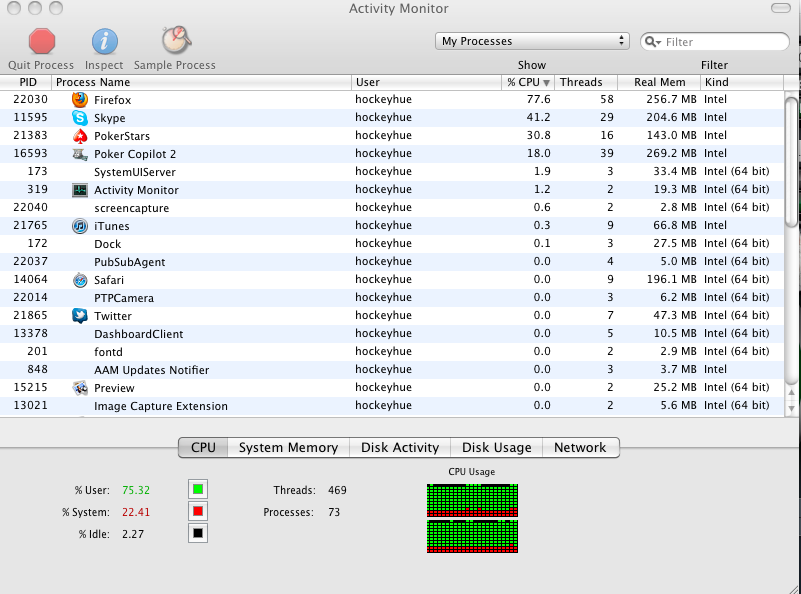Viewport: 801px width, 594px height.
Task: Switch to the System Memory tab
Action: (288, 447)
